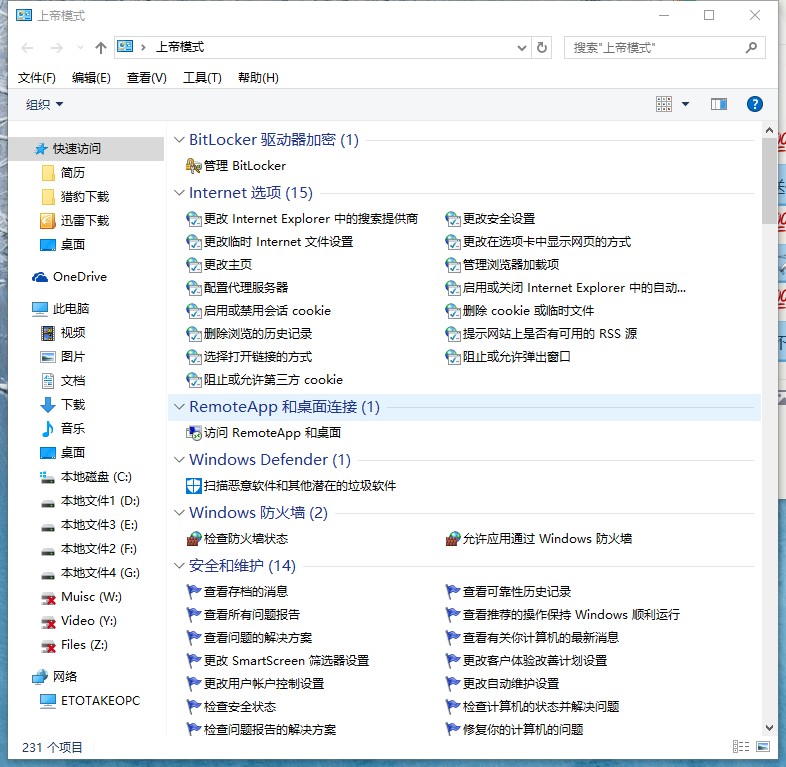Open 视频 library icon in sidebar
786x767 pixels.
(x=48, y=333)
